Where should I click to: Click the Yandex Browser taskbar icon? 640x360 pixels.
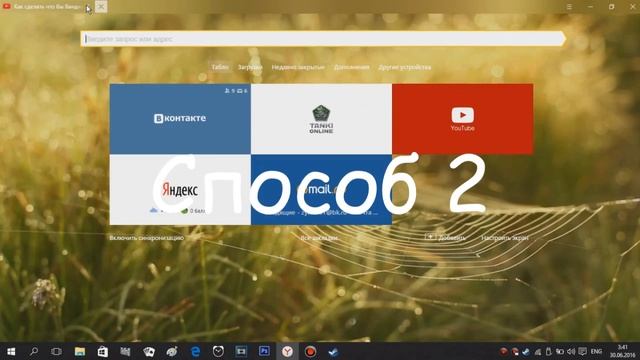(287, 351)
